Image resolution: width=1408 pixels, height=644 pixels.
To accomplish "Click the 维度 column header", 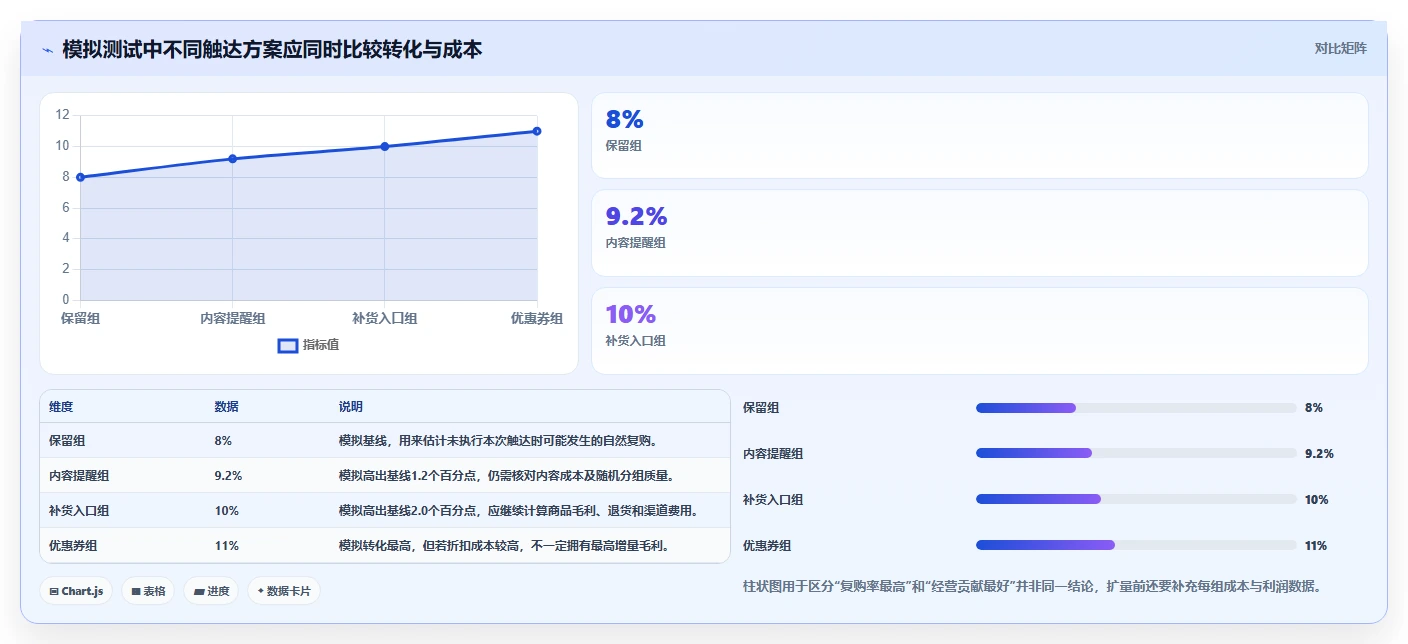I will pyautogui.click(x=61, y=407).
